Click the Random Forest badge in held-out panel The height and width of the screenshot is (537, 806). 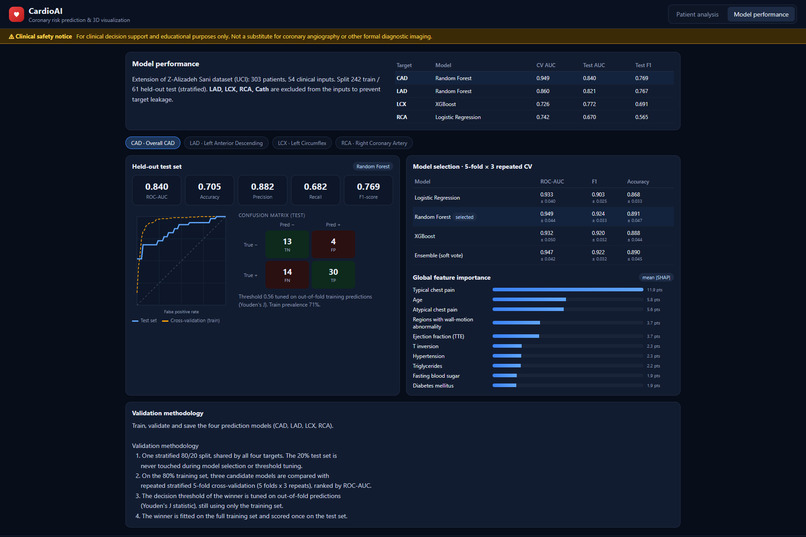[373, 166]
